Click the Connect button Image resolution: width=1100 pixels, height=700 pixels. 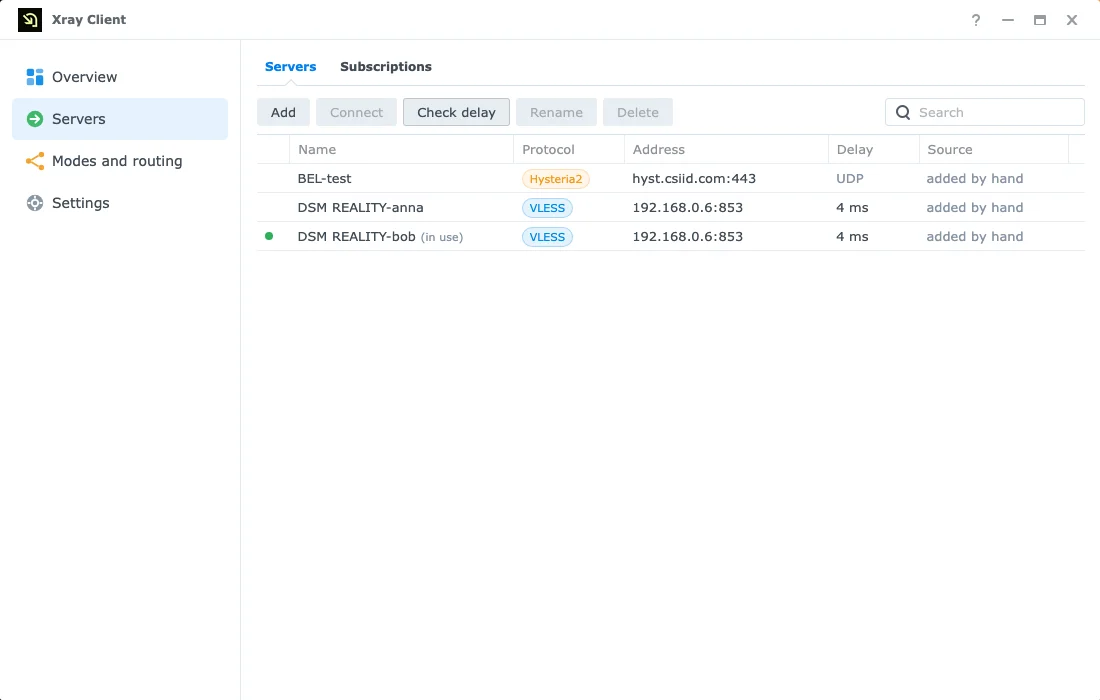356,112
